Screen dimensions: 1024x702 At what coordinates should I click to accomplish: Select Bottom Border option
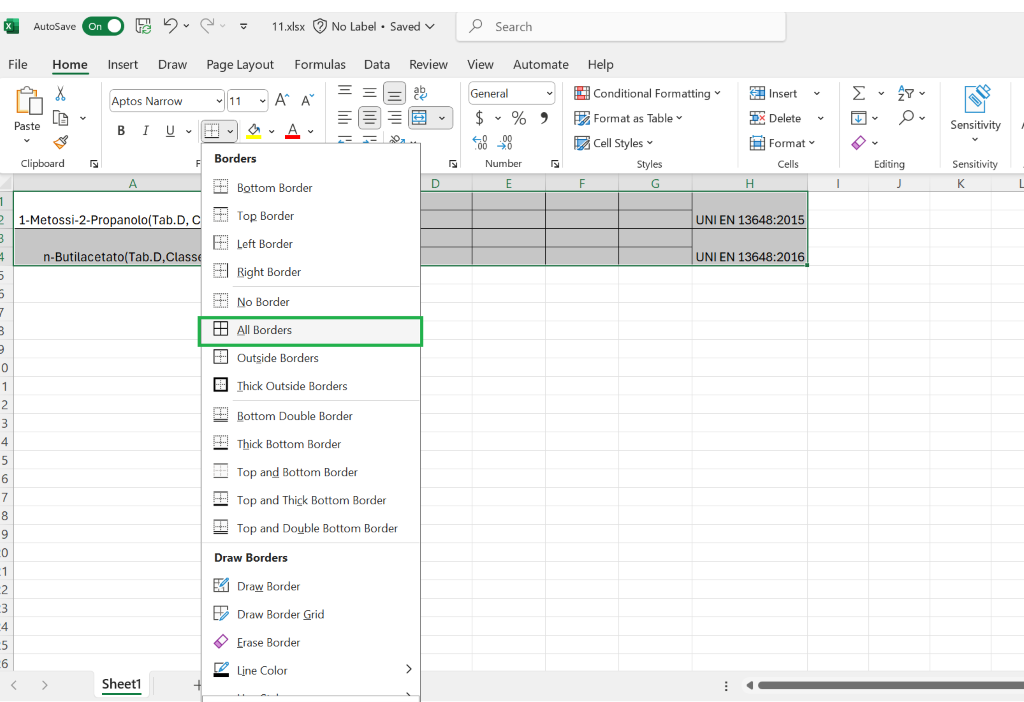click(x=311, y=188)
